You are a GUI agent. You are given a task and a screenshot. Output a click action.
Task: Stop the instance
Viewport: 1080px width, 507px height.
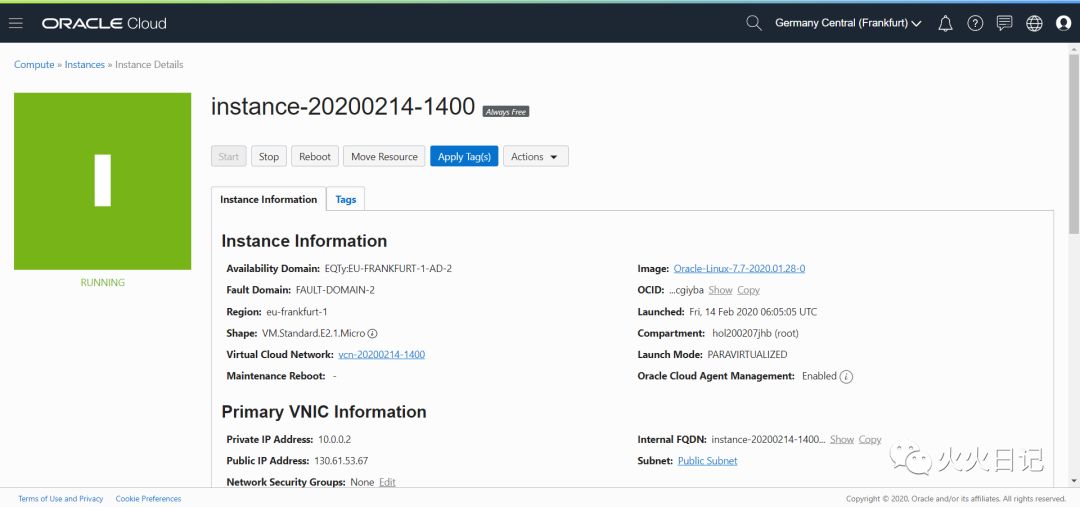[269, 156]
